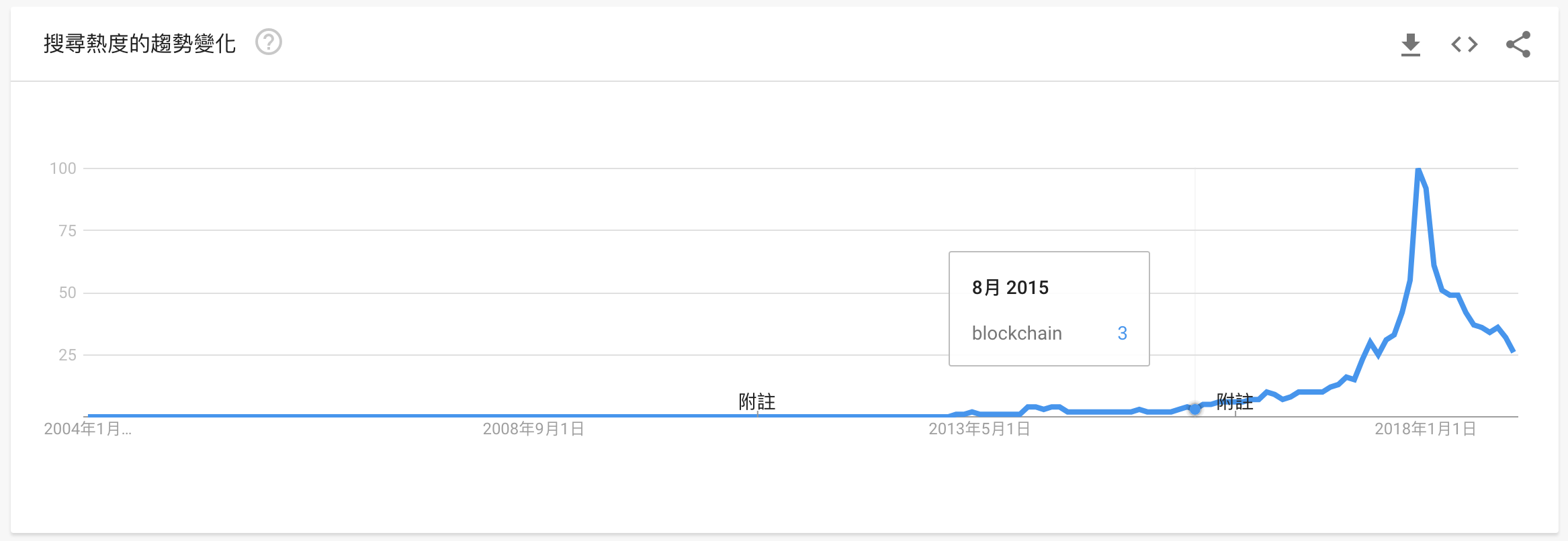This screenshot has height=541, width=1568.
Task: Click the 2013年5月1日 x-axis label
Action: tap(979, 429)
